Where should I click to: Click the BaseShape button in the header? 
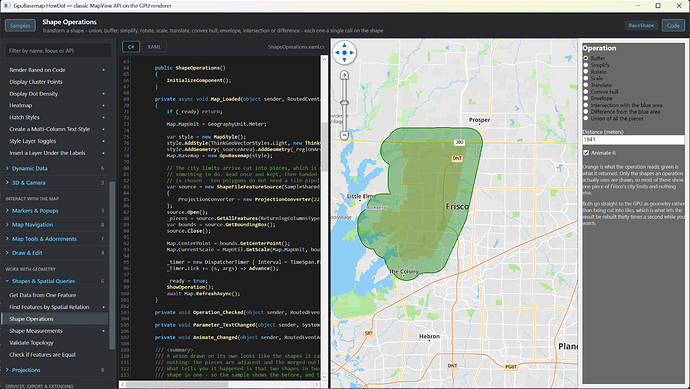pyautogui.click(x=641, y=26)
